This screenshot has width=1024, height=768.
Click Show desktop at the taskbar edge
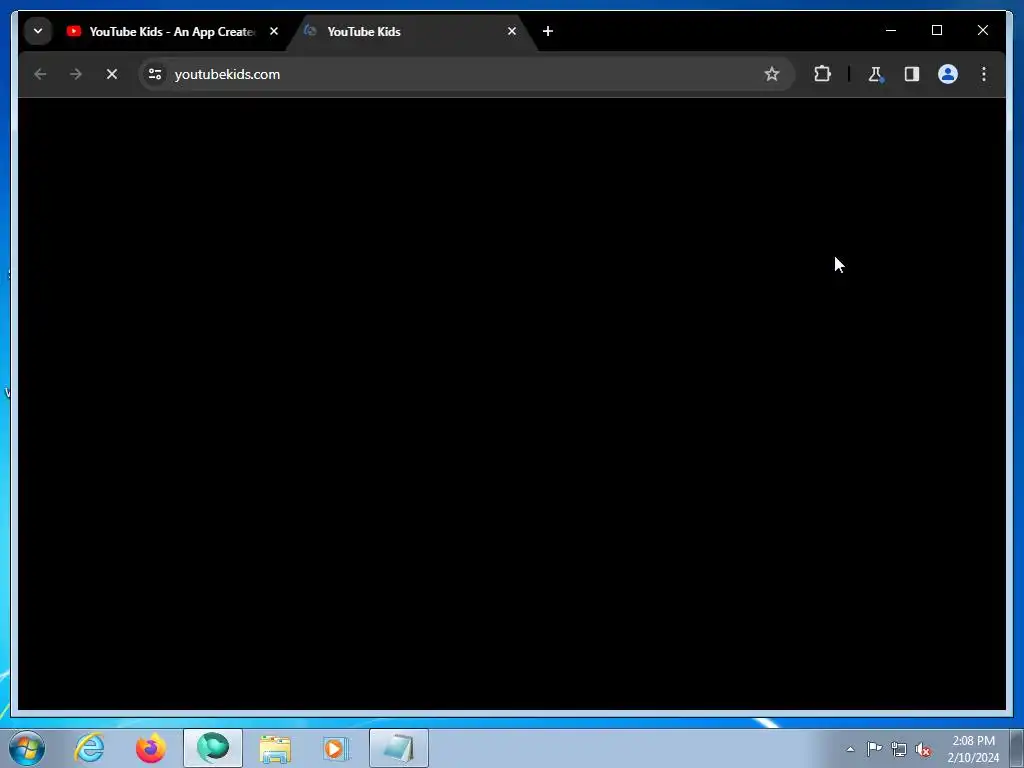[1017, 748]
